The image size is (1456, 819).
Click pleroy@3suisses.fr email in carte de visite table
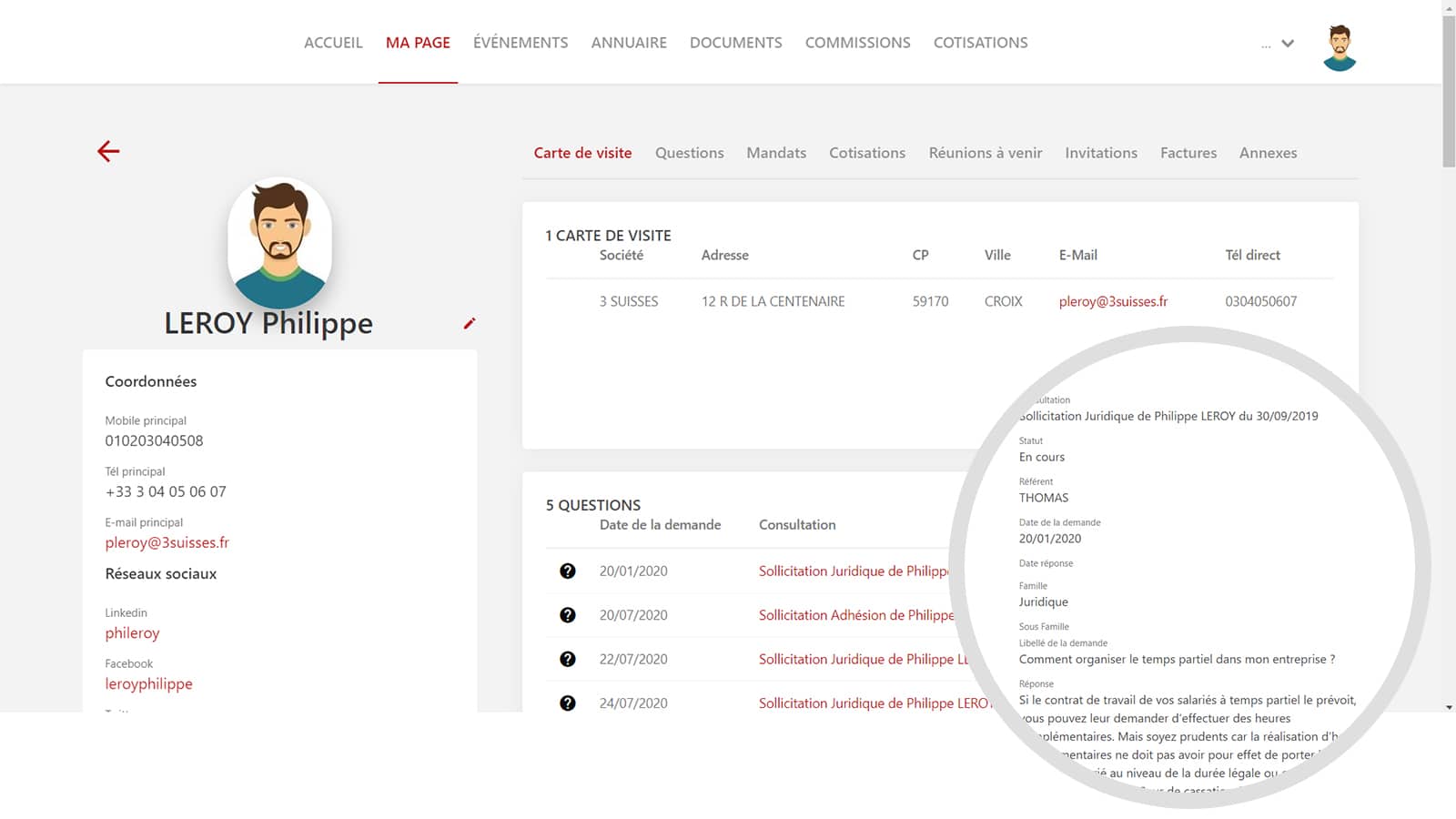point(1113,301)
